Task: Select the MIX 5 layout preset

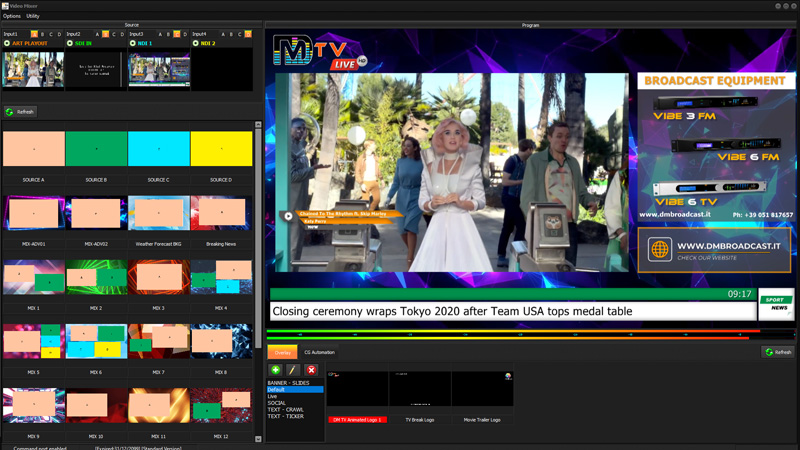Action: (x=34, y=341)
